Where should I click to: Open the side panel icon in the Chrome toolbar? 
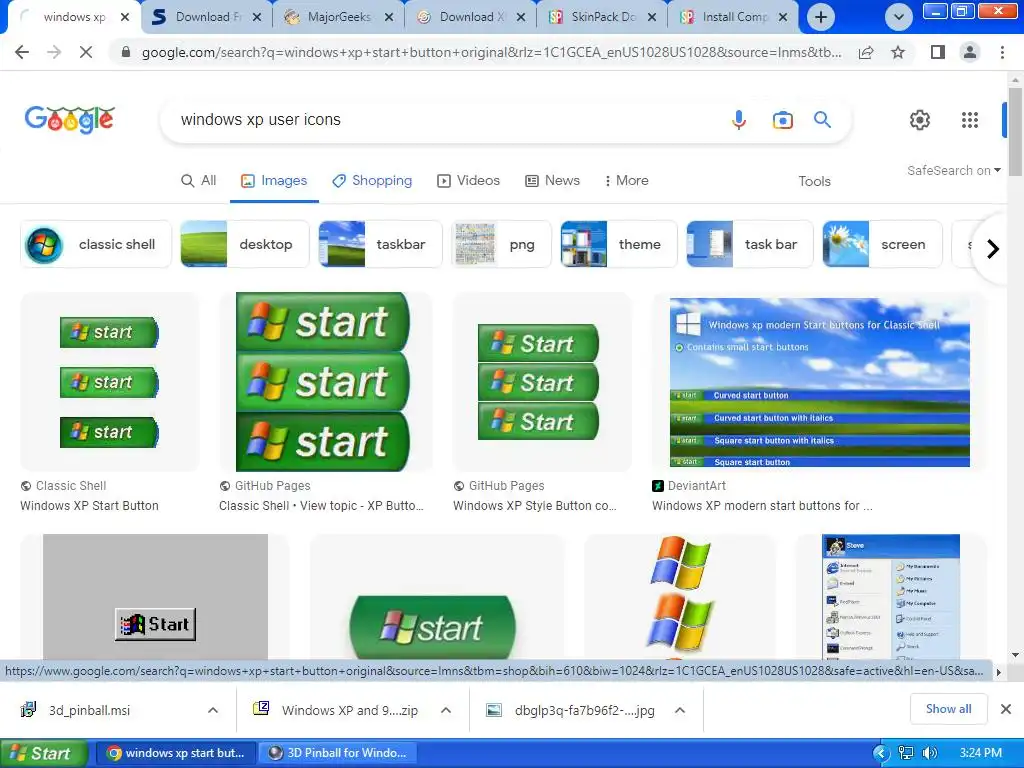coord(938,52)
